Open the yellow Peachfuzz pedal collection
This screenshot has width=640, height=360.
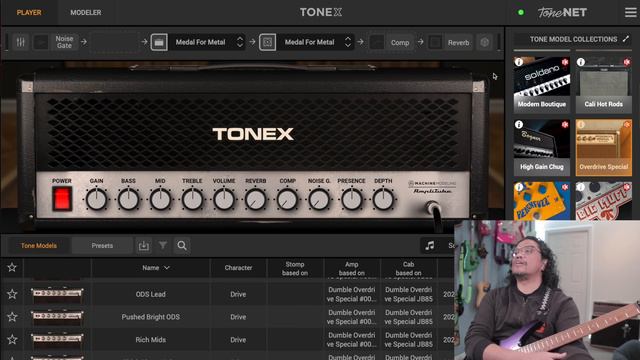pos(542,201)
